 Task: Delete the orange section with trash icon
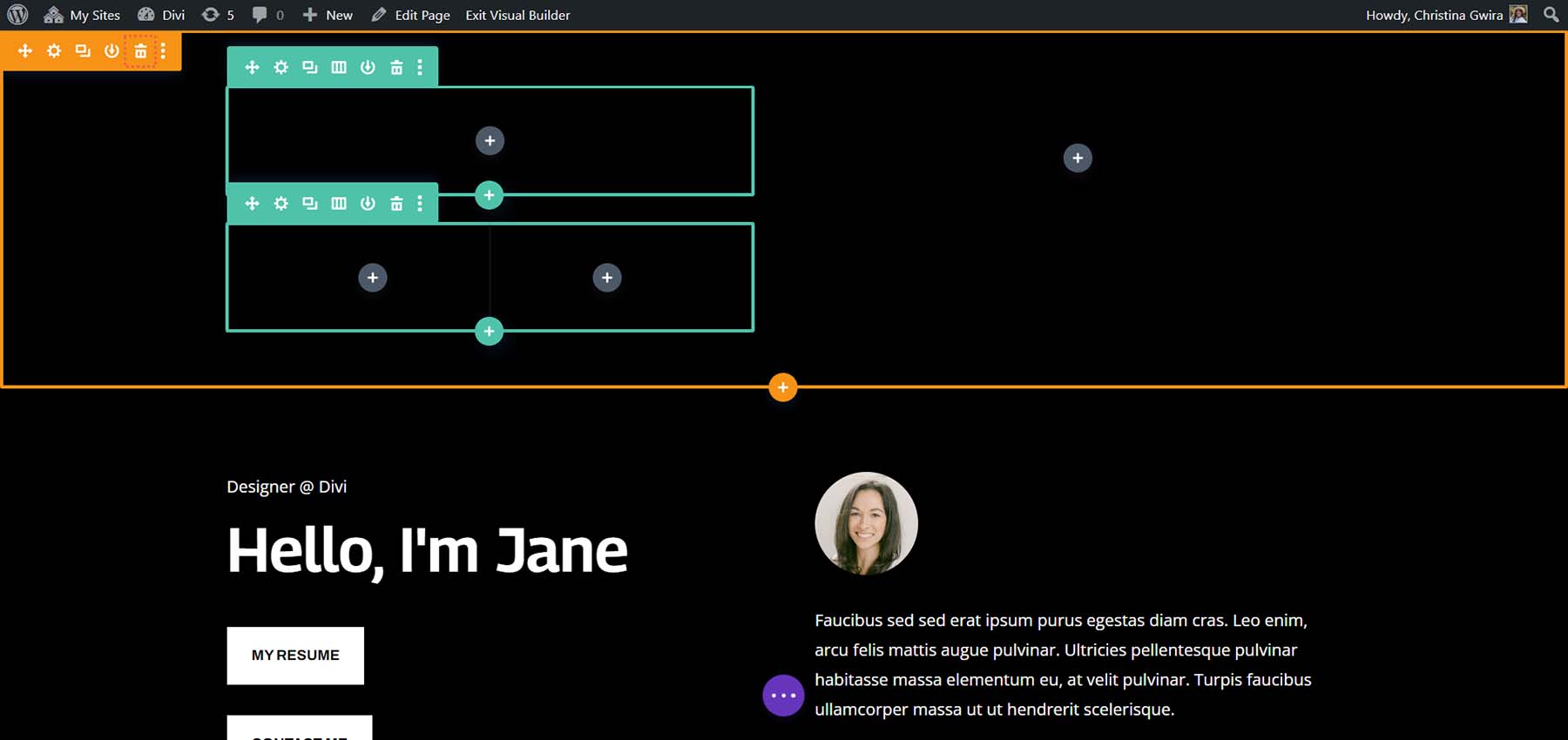[140, 51]
